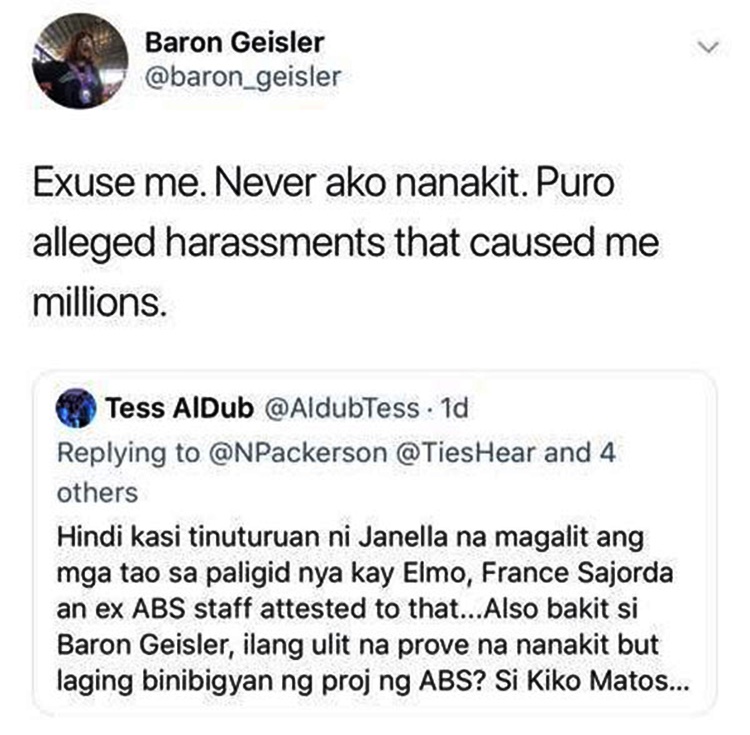Viewport: 750px width, 735px height.
Task: Click the Baron Geisler display name
Action: pos(234,42)
